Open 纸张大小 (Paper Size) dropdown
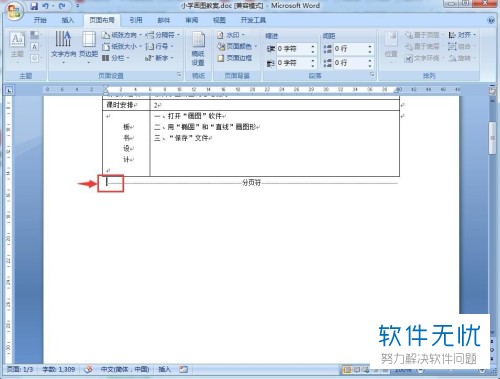 122,46
